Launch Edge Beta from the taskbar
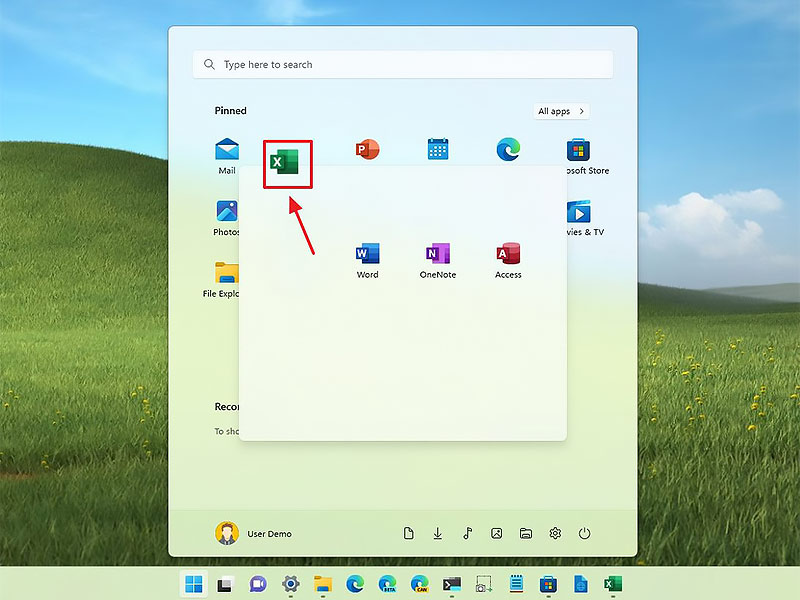 click(x=388, y=584)
